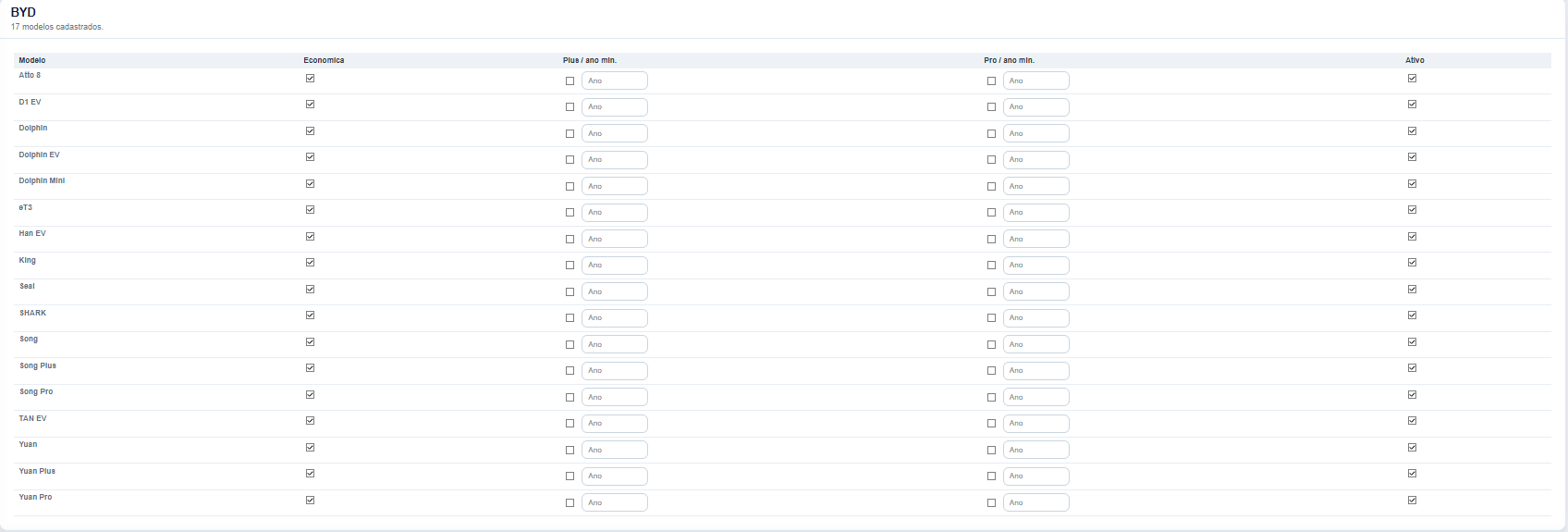Click Plus year field for eT3
The image size is (1568, 532).
[614, 212]
